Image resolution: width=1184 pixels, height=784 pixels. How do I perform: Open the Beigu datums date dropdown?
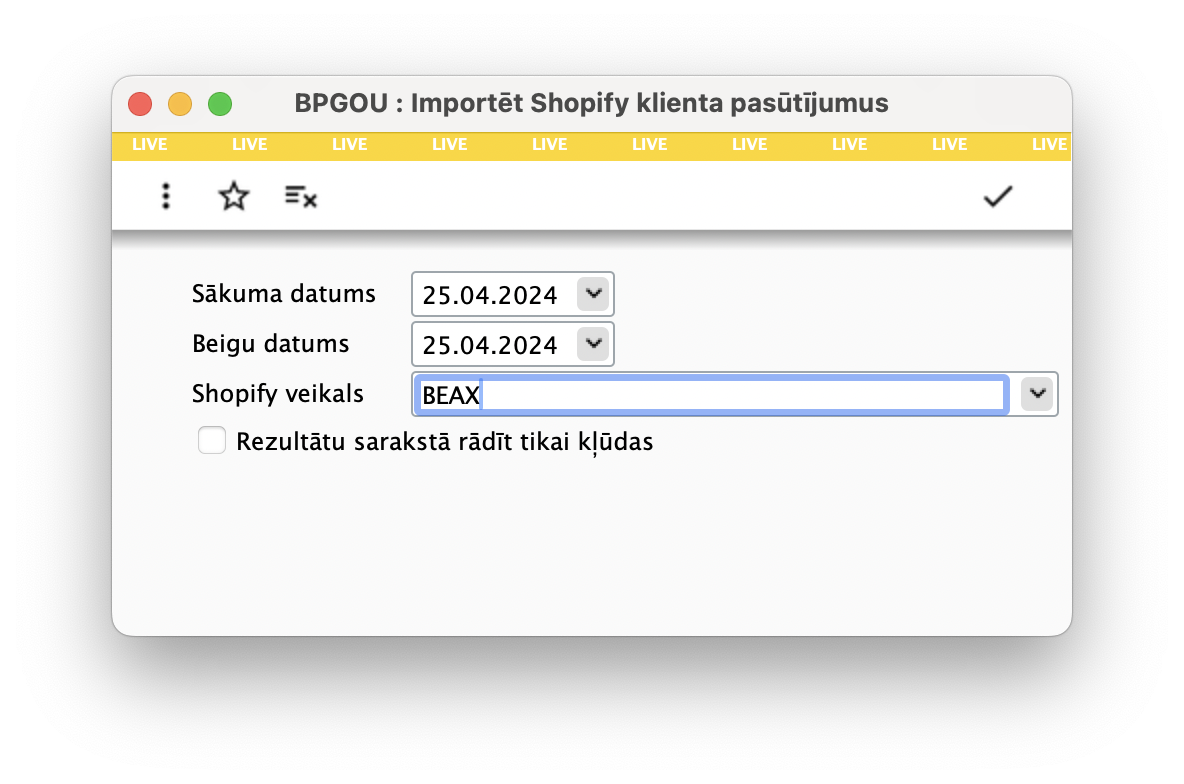tap(593, 343)
